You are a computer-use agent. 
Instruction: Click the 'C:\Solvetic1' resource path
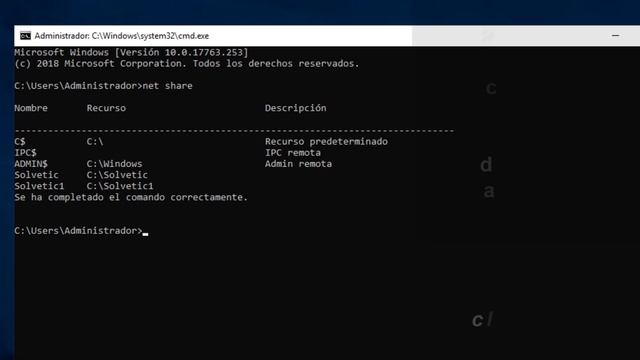click(x=120, y=186)
